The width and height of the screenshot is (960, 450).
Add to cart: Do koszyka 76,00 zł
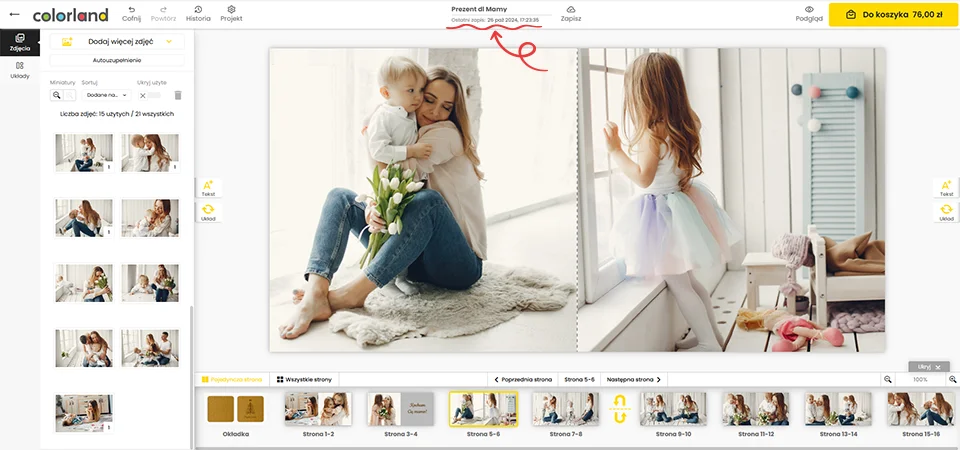894,15
